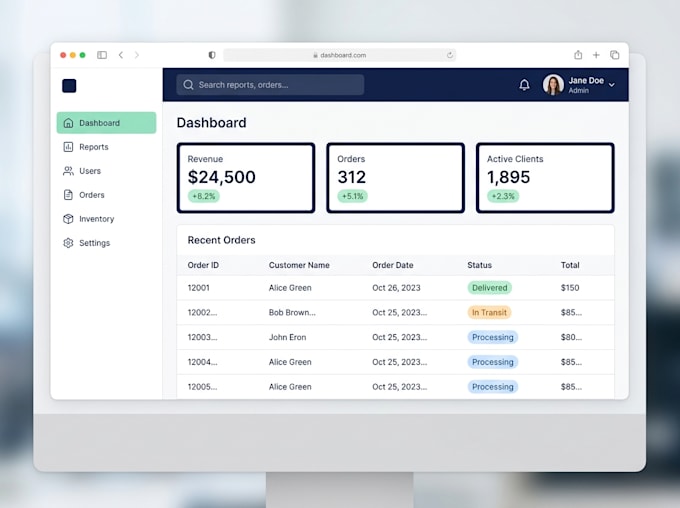Sort by the Status column header
680x508 pixels.
[x=480, y=265]
